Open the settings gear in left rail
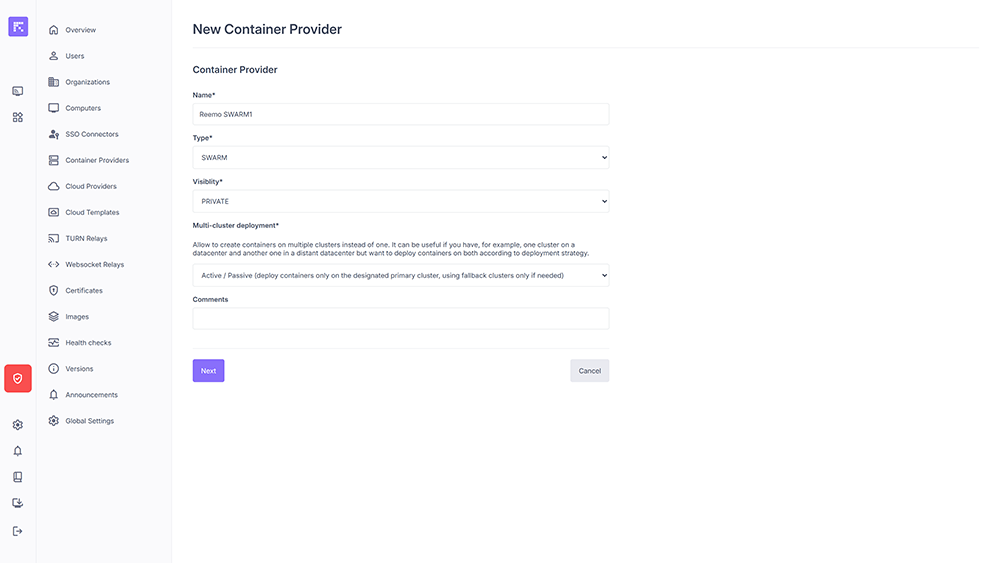 18,425
